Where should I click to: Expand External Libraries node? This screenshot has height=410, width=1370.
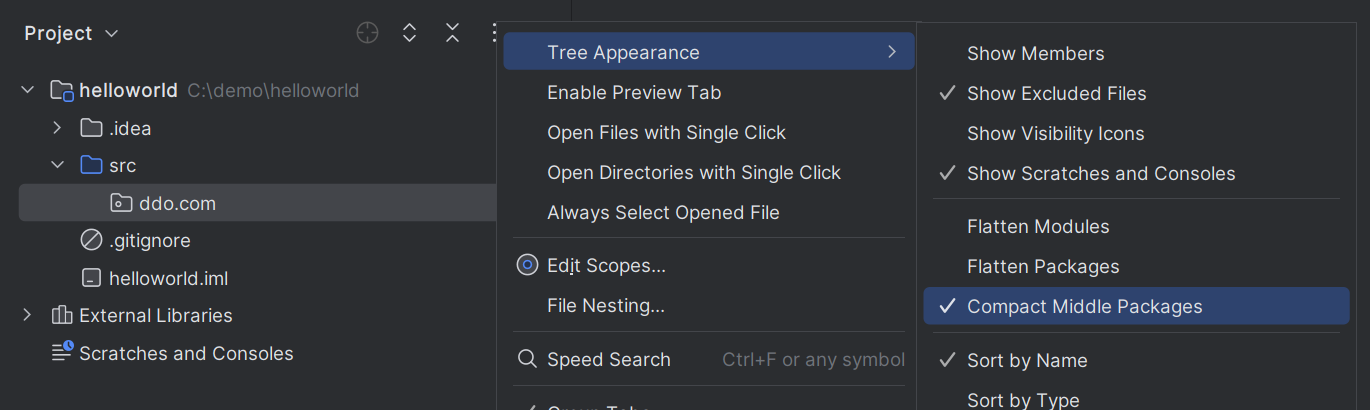coord(27,315)
